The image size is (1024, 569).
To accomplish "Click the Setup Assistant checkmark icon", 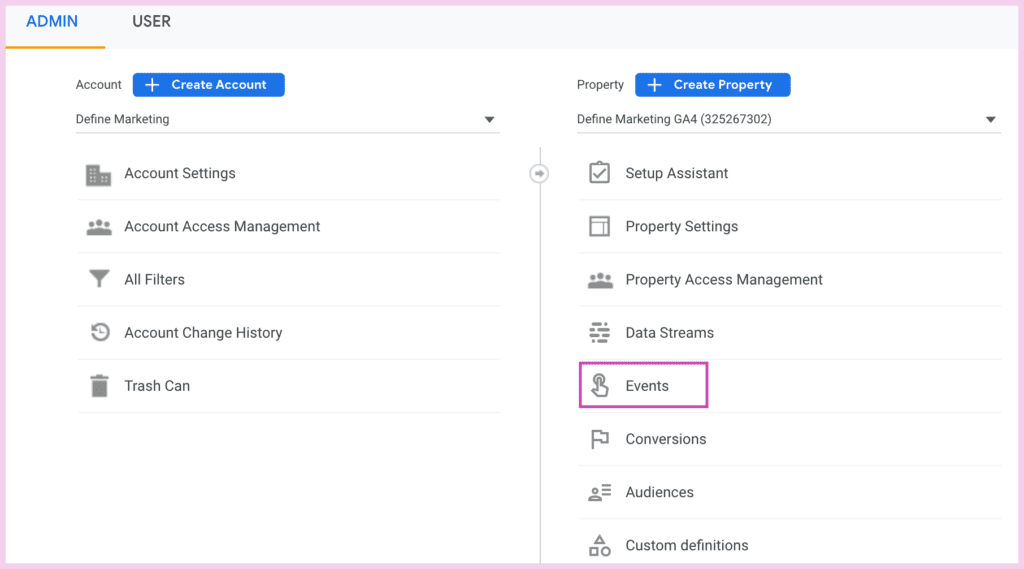I will tap(600, 172).
